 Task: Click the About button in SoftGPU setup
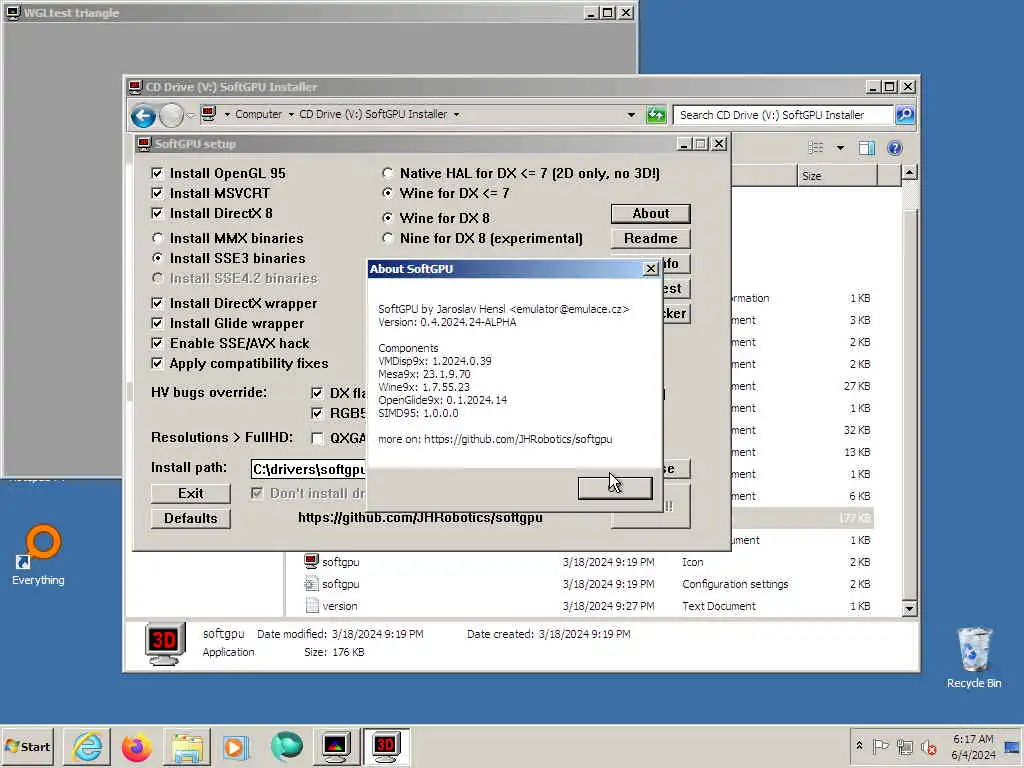click(x=650, y=214)
